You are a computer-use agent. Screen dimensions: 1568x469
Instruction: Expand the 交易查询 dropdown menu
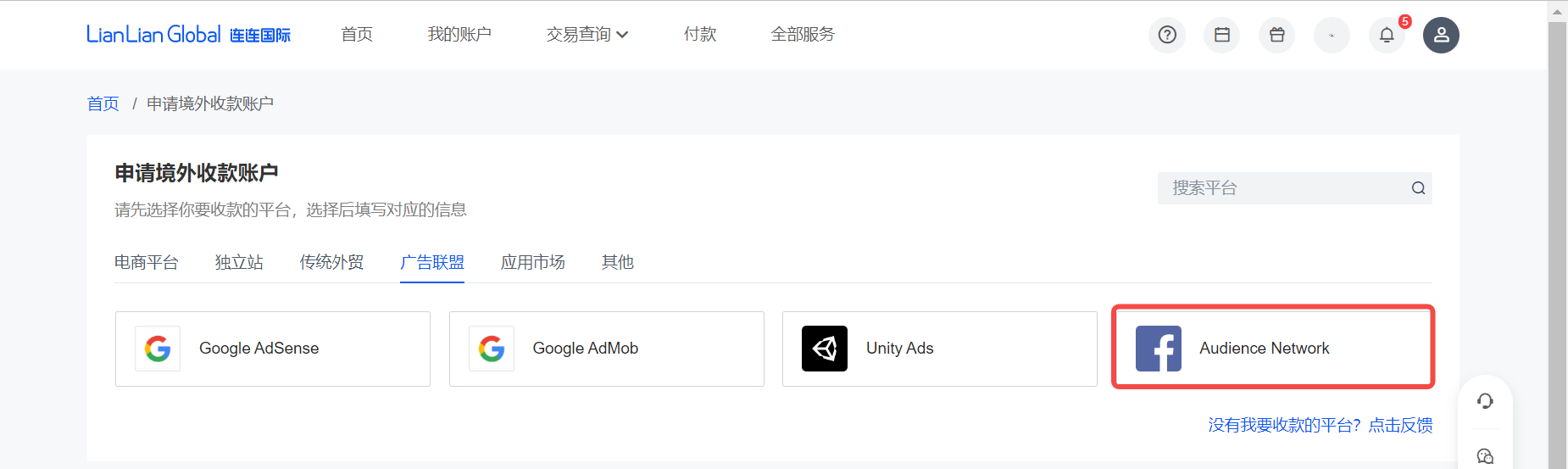(587, 35)
